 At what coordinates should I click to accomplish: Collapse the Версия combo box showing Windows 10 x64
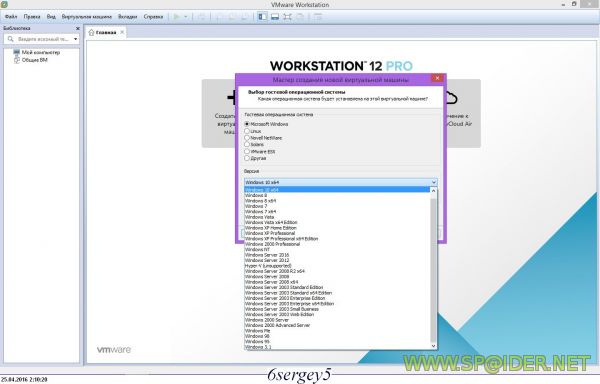[341, 182]
